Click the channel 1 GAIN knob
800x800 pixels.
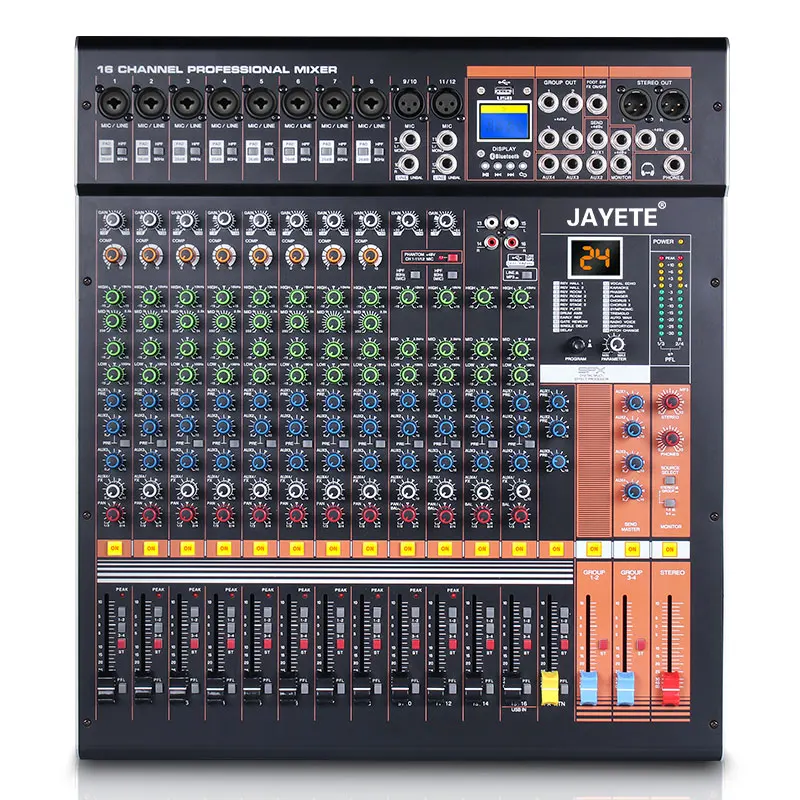click(x=113, y=221)
